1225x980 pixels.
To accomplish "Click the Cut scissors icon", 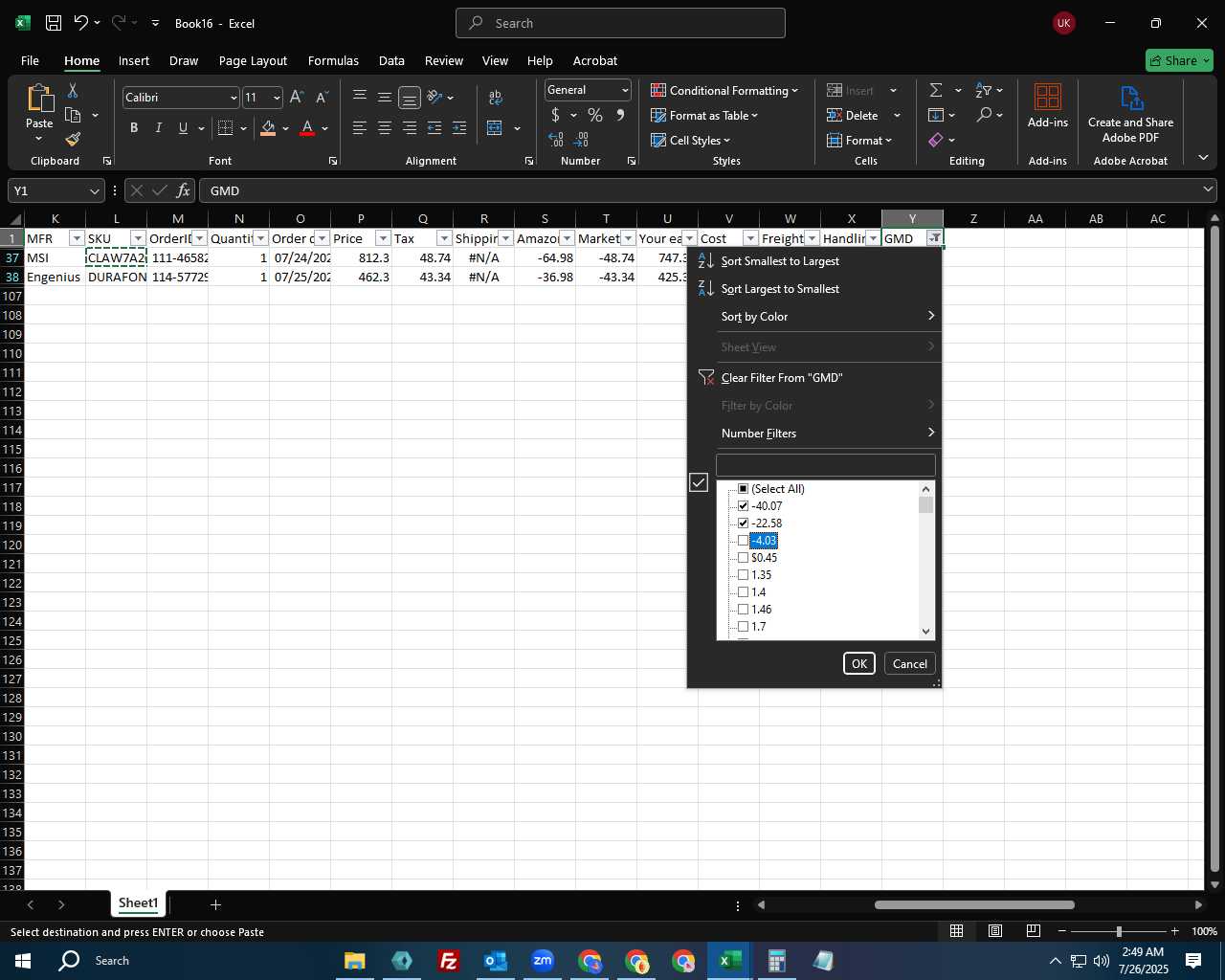I will 73,90.
